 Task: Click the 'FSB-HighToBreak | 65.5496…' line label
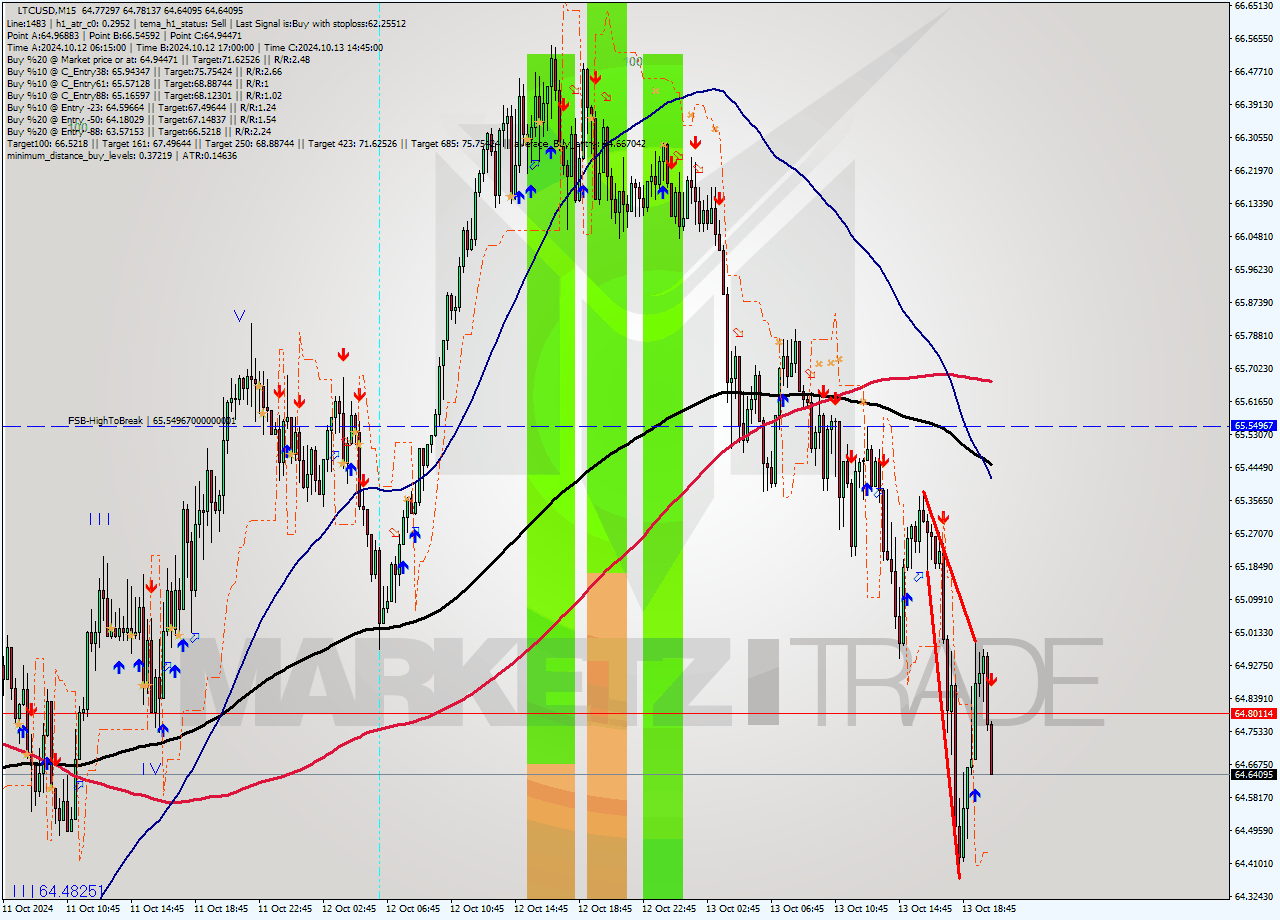(x=152, y=421)
